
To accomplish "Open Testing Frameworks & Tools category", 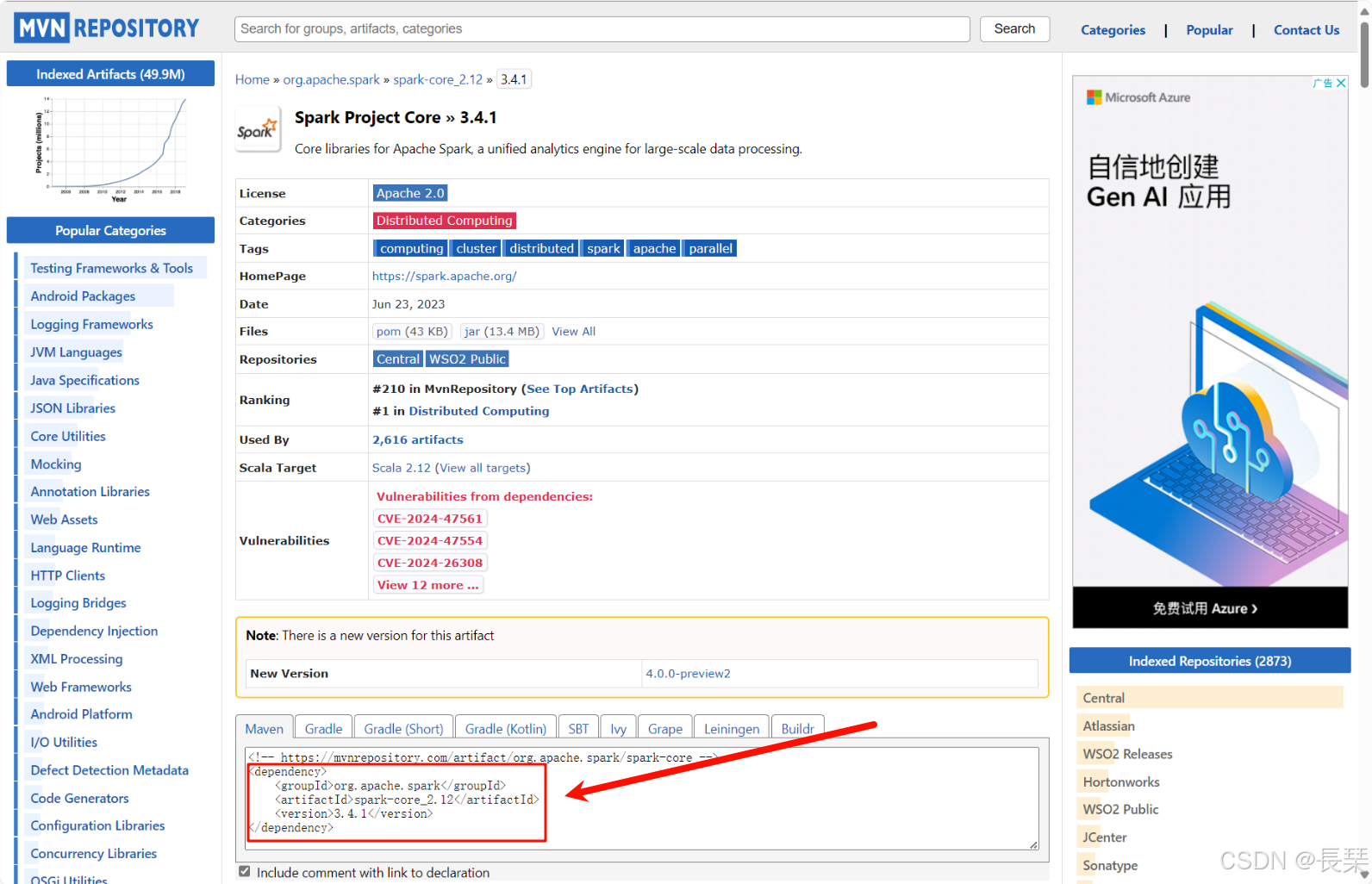I will coord(111,268).
